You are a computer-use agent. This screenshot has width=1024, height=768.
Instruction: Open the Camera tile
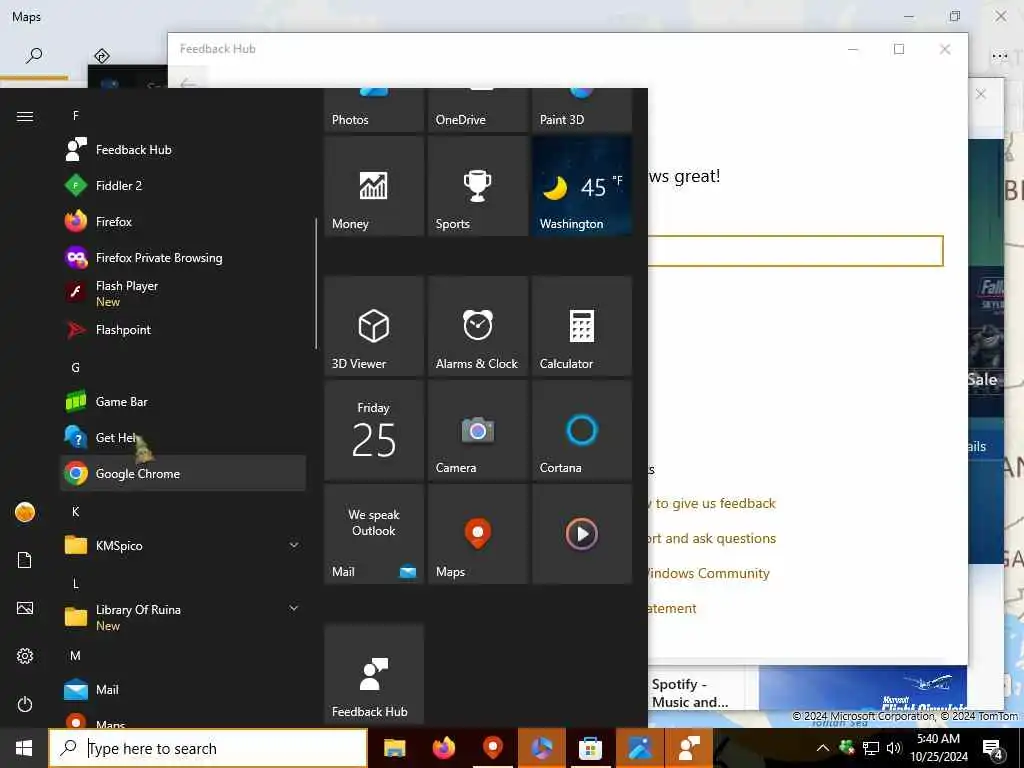point(478,430)
